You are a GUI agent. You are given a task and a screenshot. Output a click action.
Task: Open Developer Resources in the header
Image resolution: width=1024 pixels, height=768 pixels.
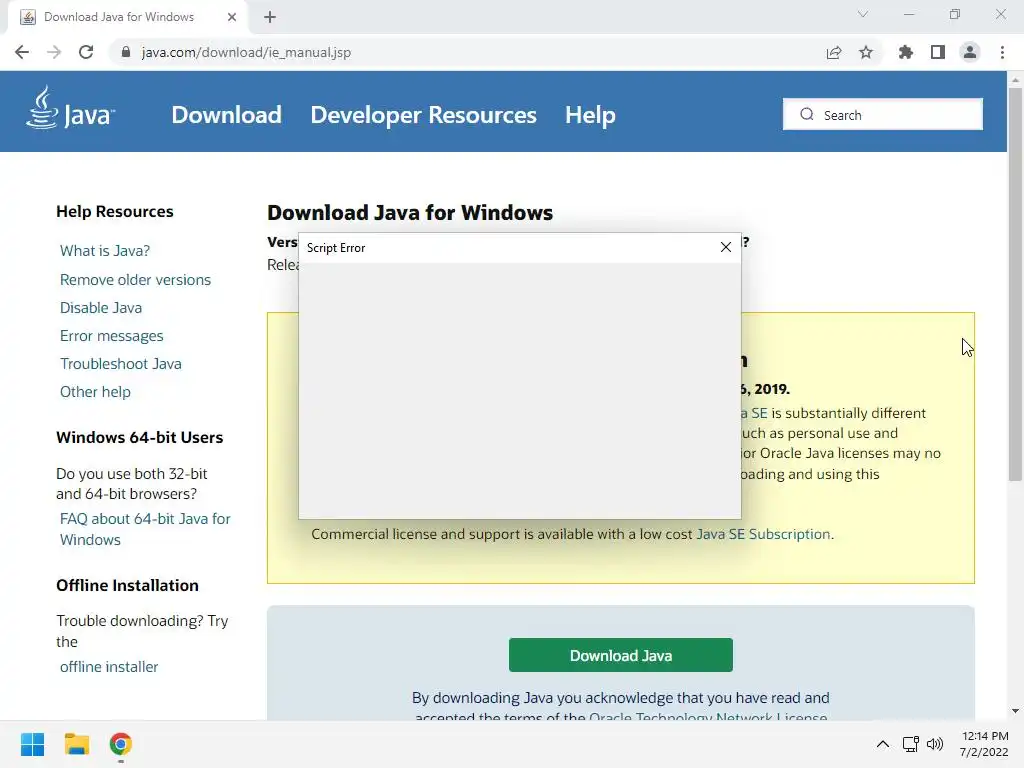tap(423, 115)
